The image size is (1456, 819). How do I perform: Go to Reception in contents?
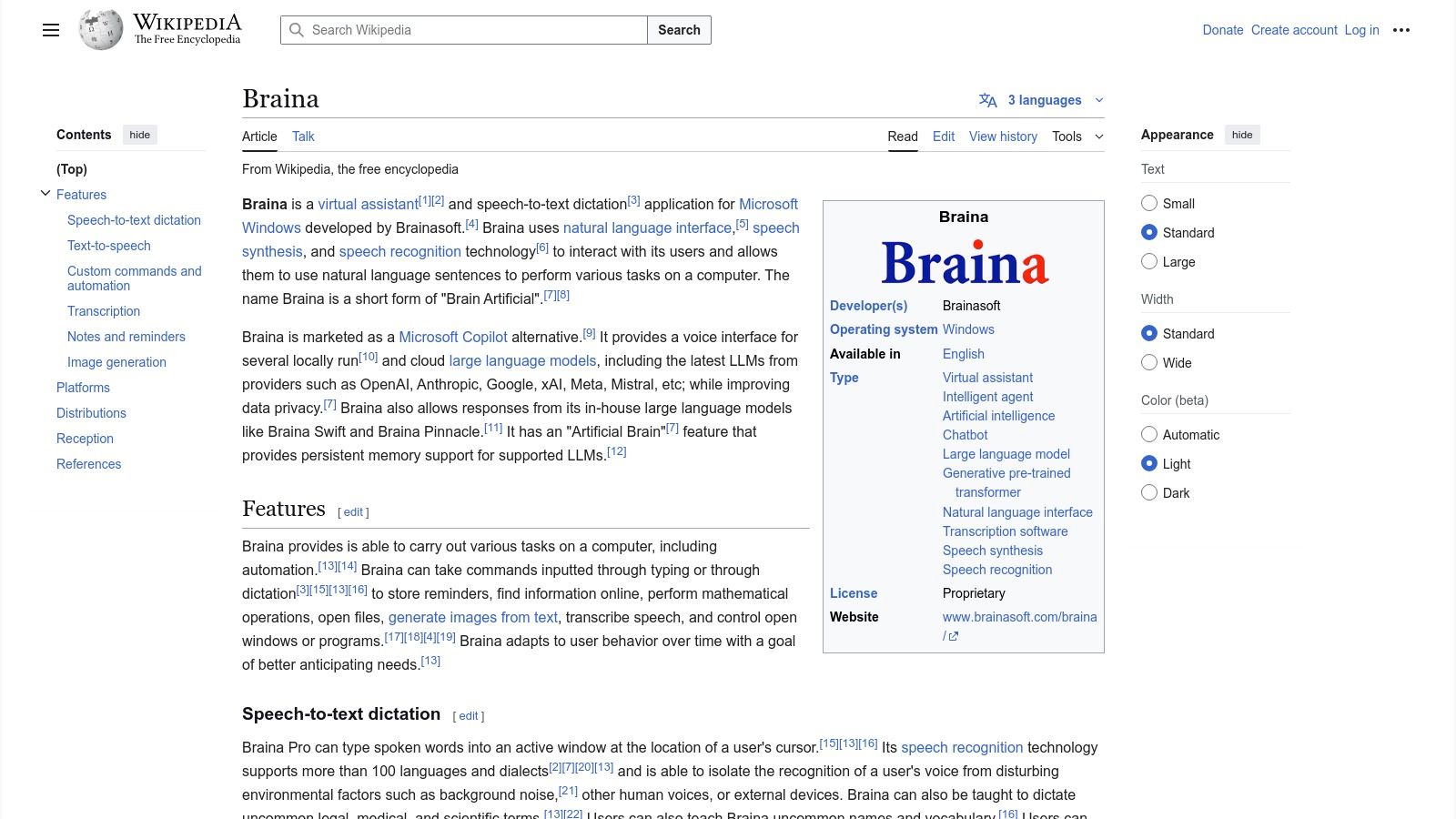tap(85, 439)
